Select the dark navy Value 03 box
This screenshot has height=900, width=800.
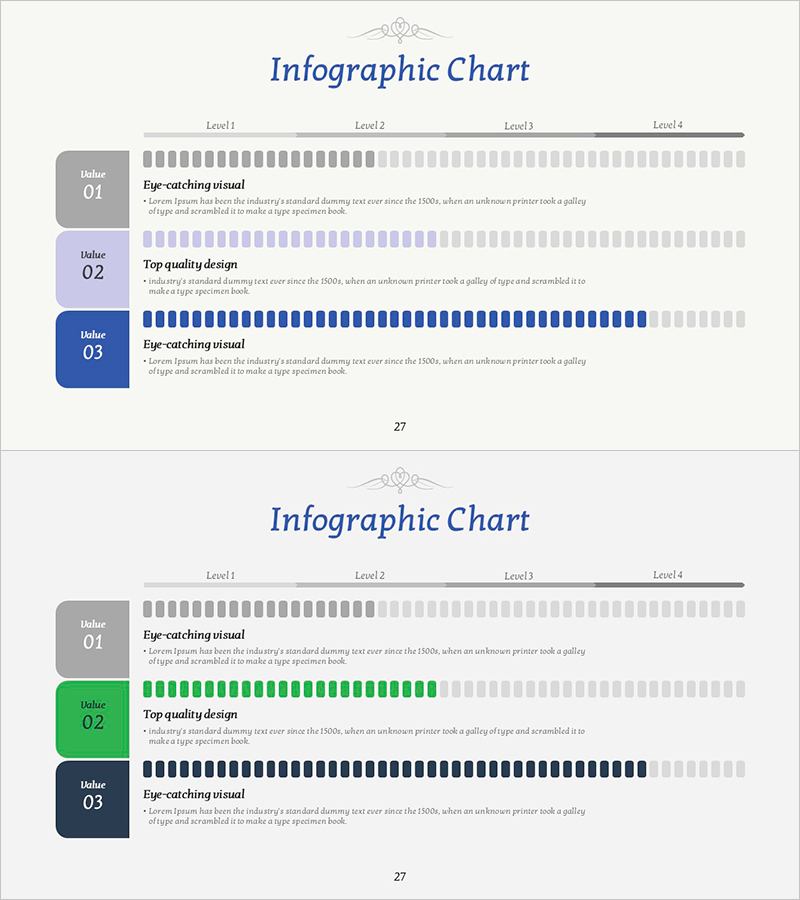pos(93,799)
